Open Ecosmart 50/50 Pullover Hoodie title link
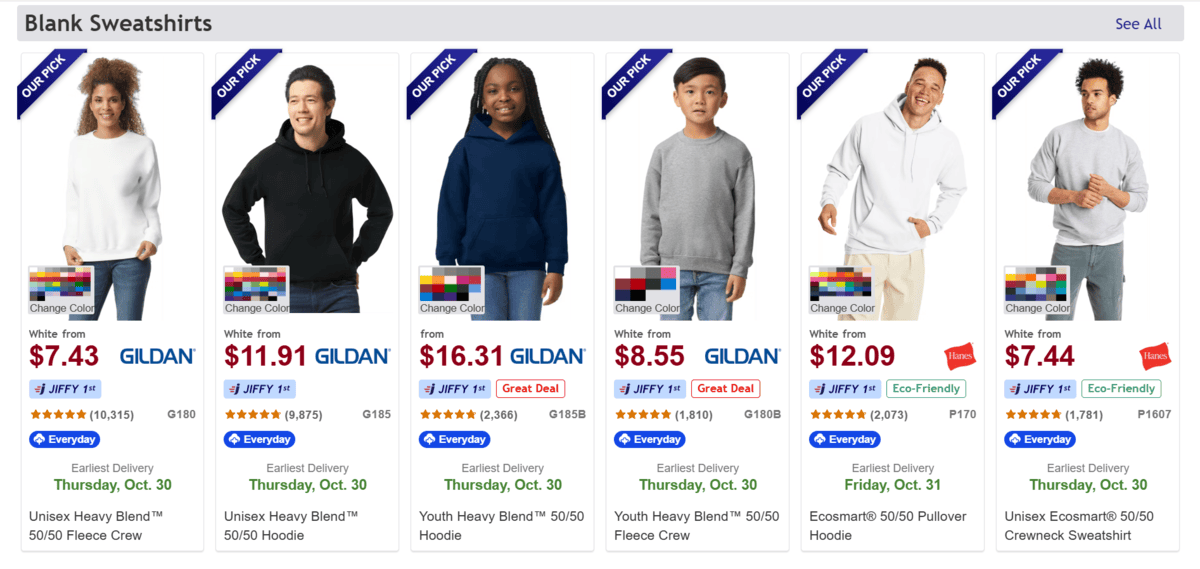The image size is (1200, 569). [x=886, y=525]
